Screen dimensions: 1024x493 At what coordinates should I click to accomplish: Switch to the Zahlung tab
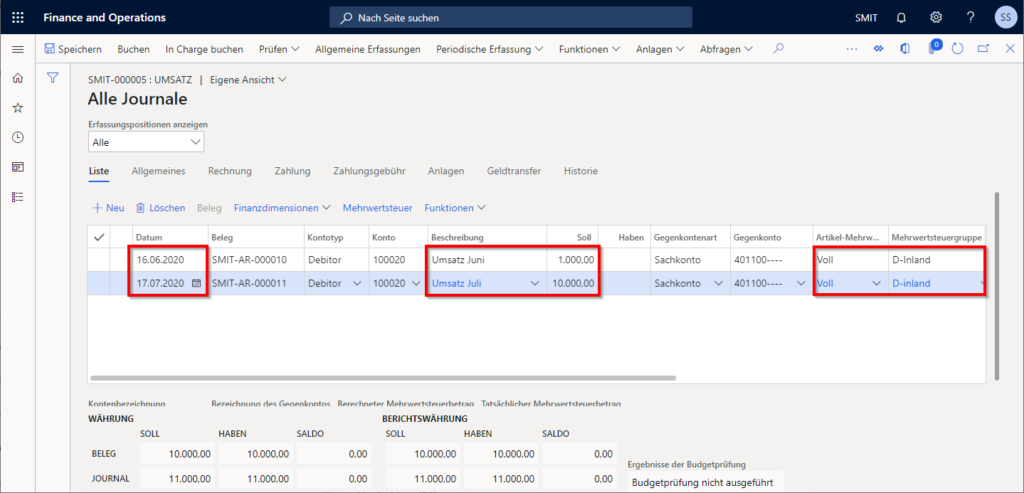click(x=293, y=171)
